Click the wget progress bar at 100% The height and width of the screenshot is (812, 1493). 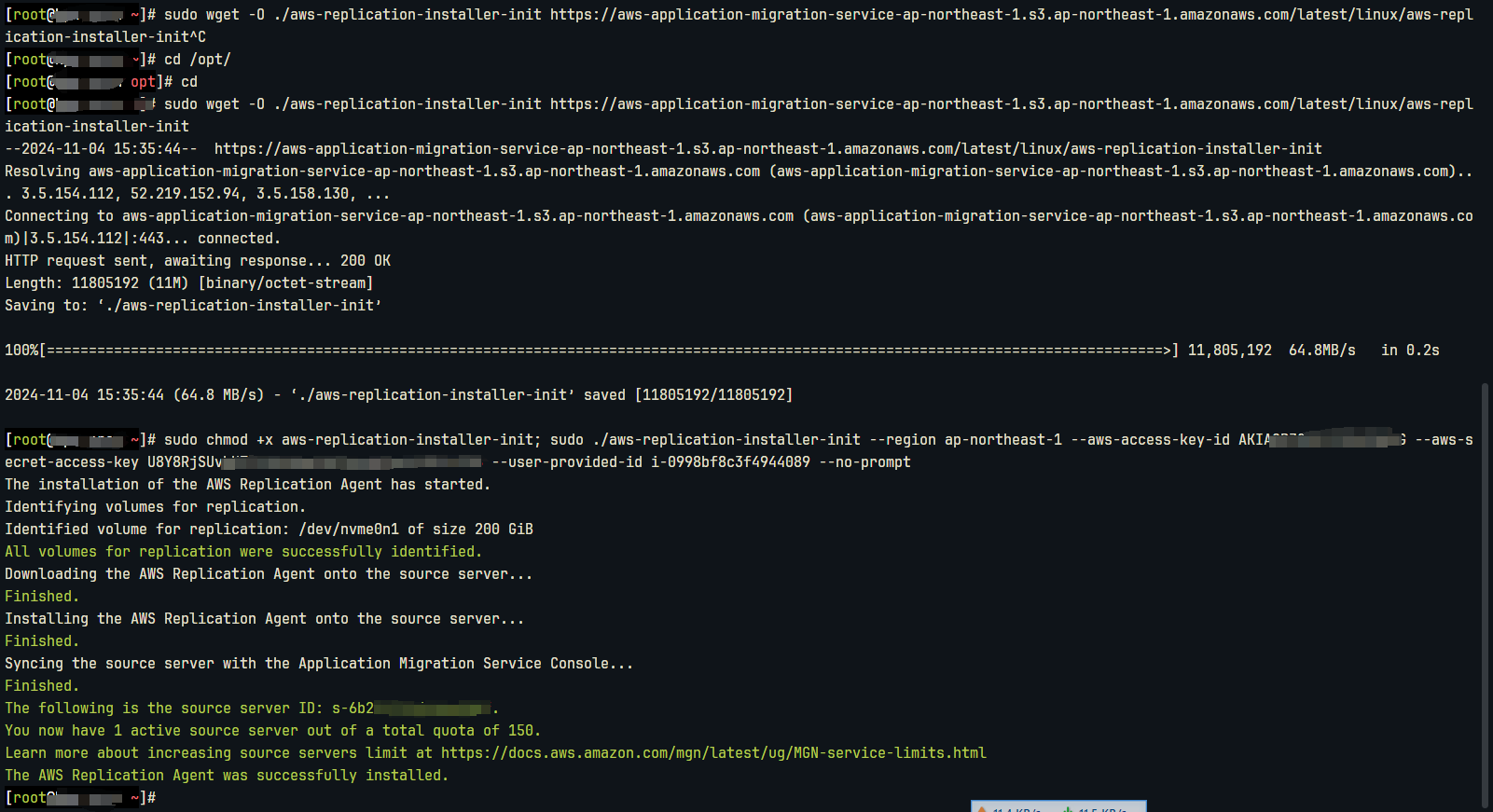[606, 351]
